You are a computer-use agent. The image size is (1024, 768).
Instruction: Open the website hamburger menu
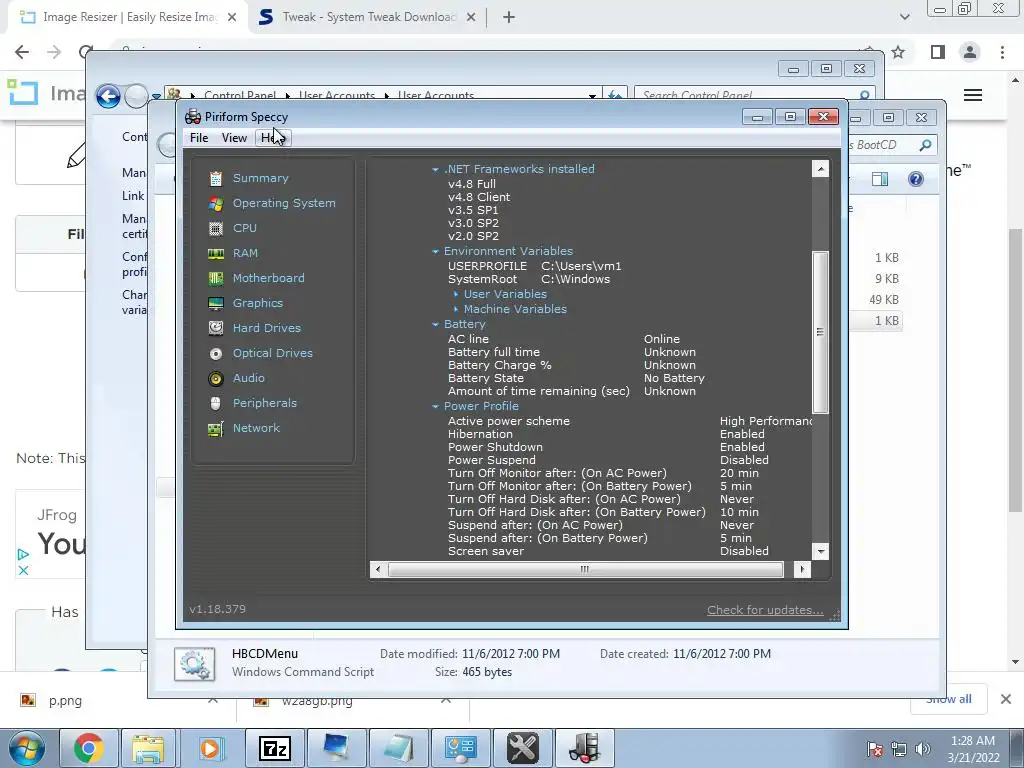tap(973, 95)
